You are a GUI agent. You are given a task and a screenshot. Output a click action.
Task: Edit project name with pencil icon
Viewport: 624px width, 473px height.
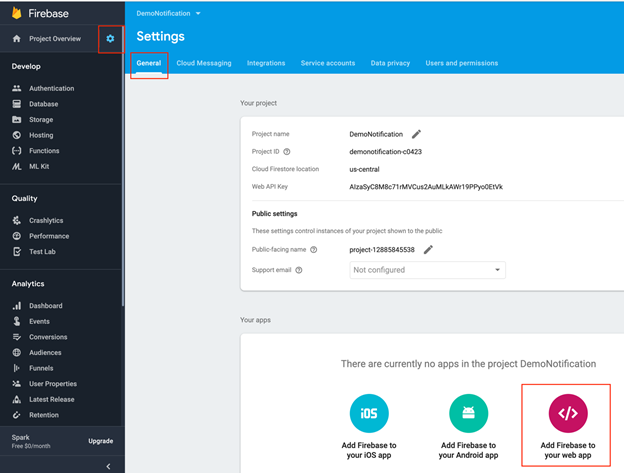click(x=416, y=134)
